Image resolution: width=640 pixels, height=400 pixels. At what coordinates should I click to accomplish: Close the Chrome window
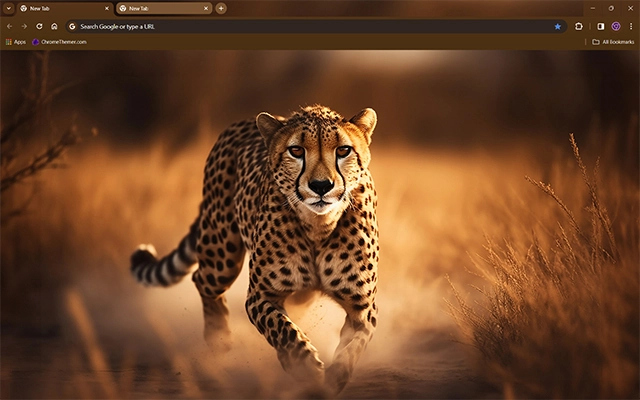pos(630,8)
